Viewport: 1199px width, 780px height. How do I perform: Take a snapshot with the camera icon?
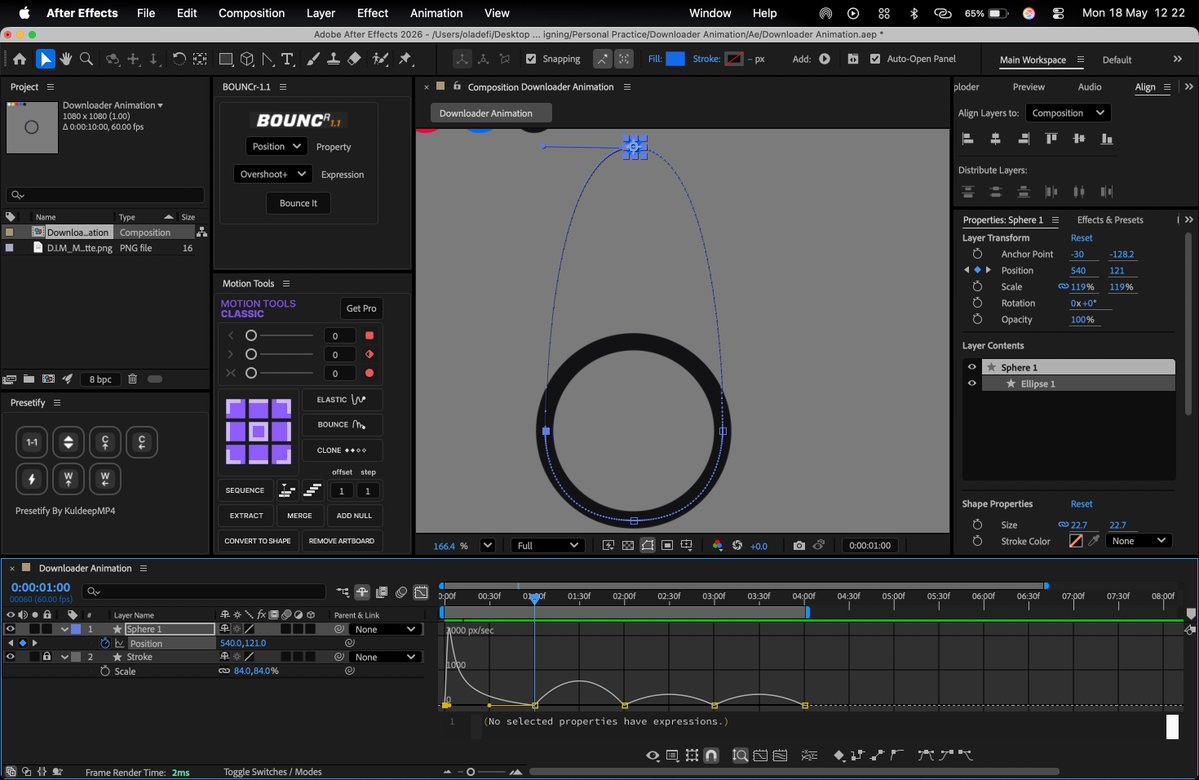click(x=799, y=545)
